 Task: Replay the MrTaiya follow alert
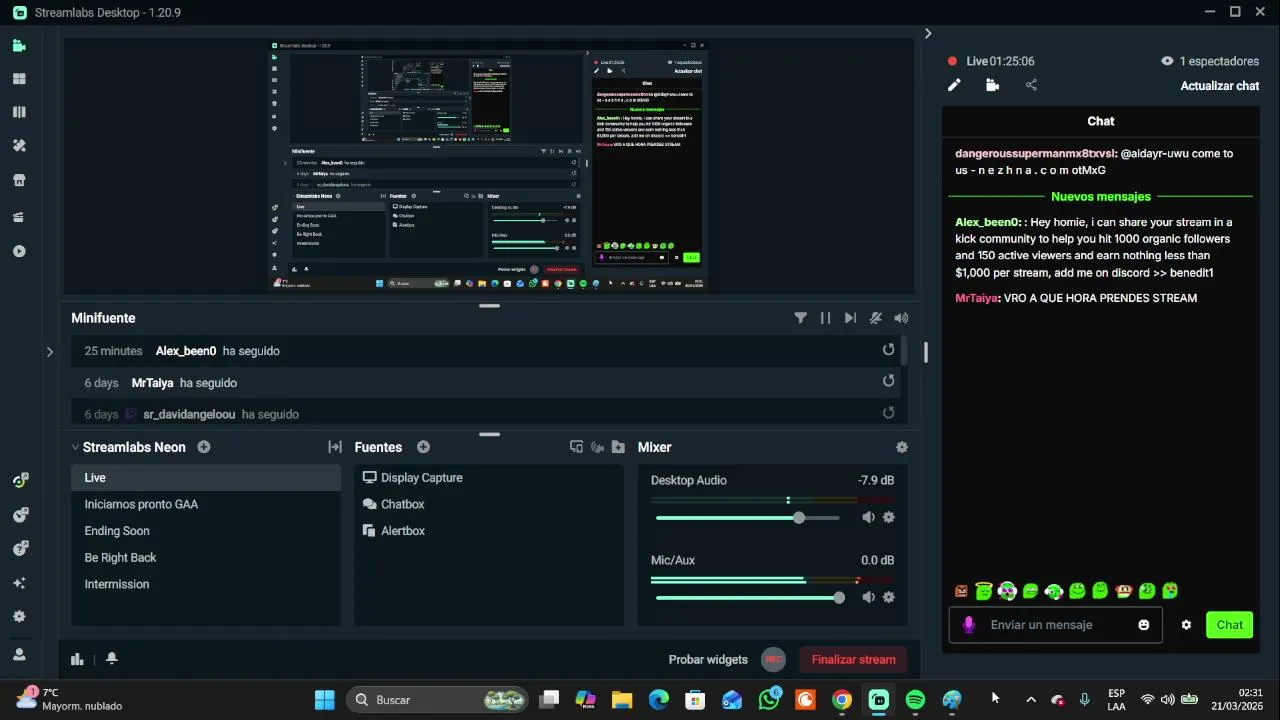(x=888, y=381)
